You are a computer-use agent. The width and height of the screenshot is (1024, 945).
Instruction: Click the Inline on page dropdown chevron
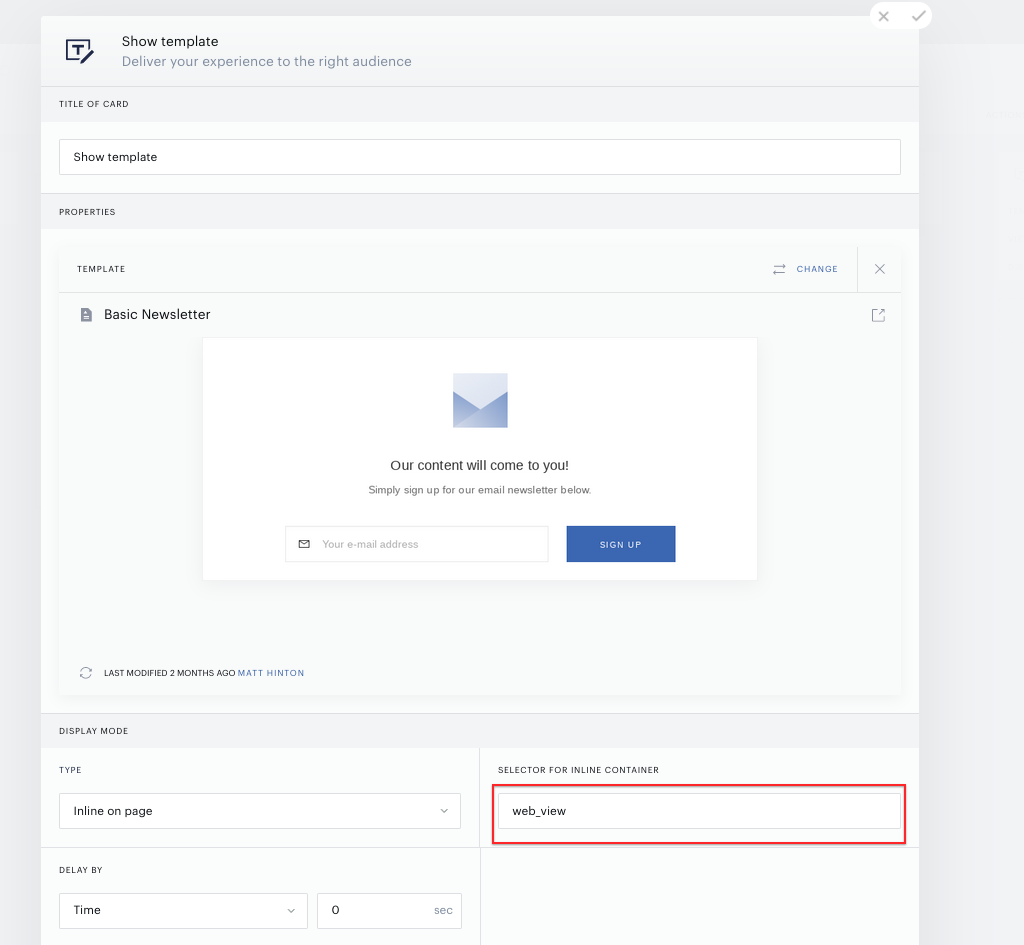click(x=444, y=811)
